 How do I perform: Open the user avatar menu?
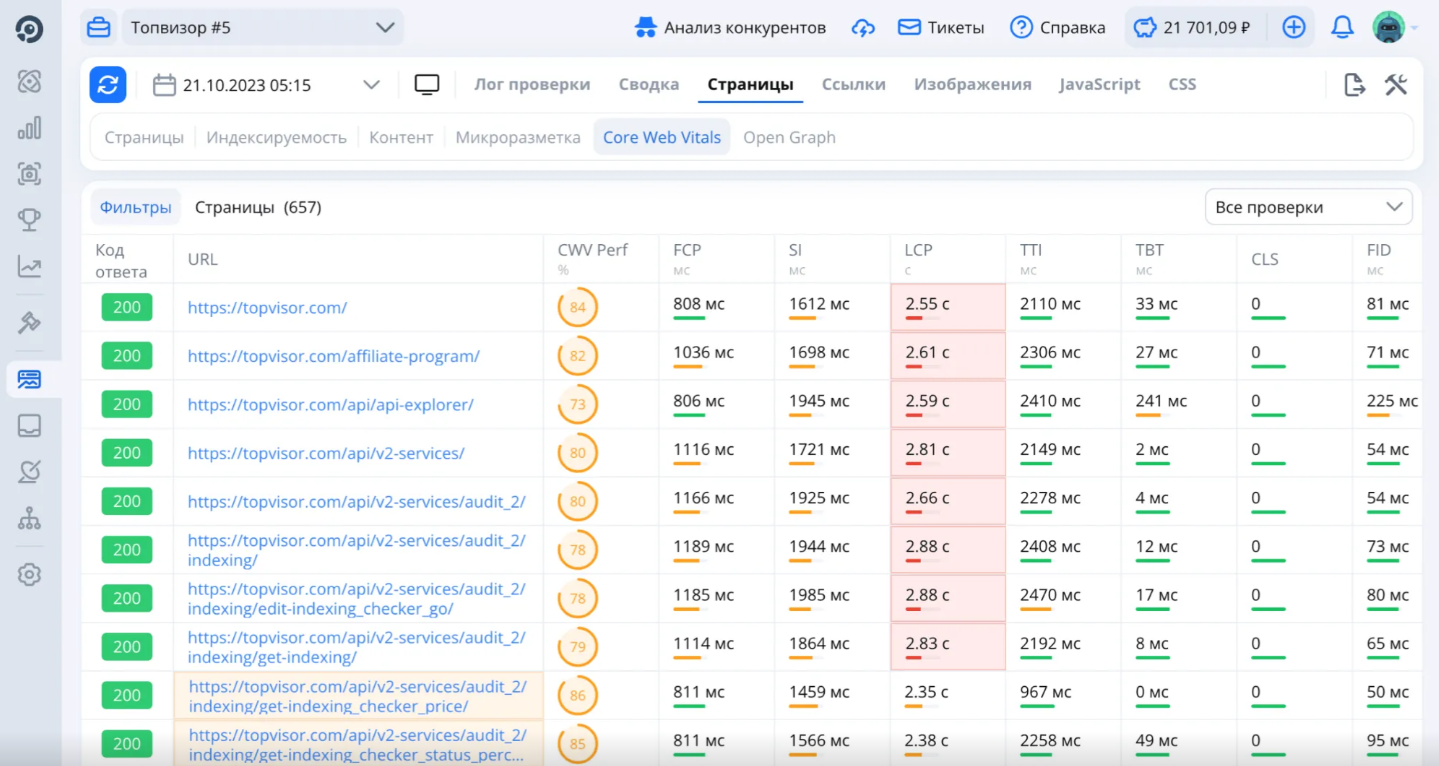tap(1389, 28)
